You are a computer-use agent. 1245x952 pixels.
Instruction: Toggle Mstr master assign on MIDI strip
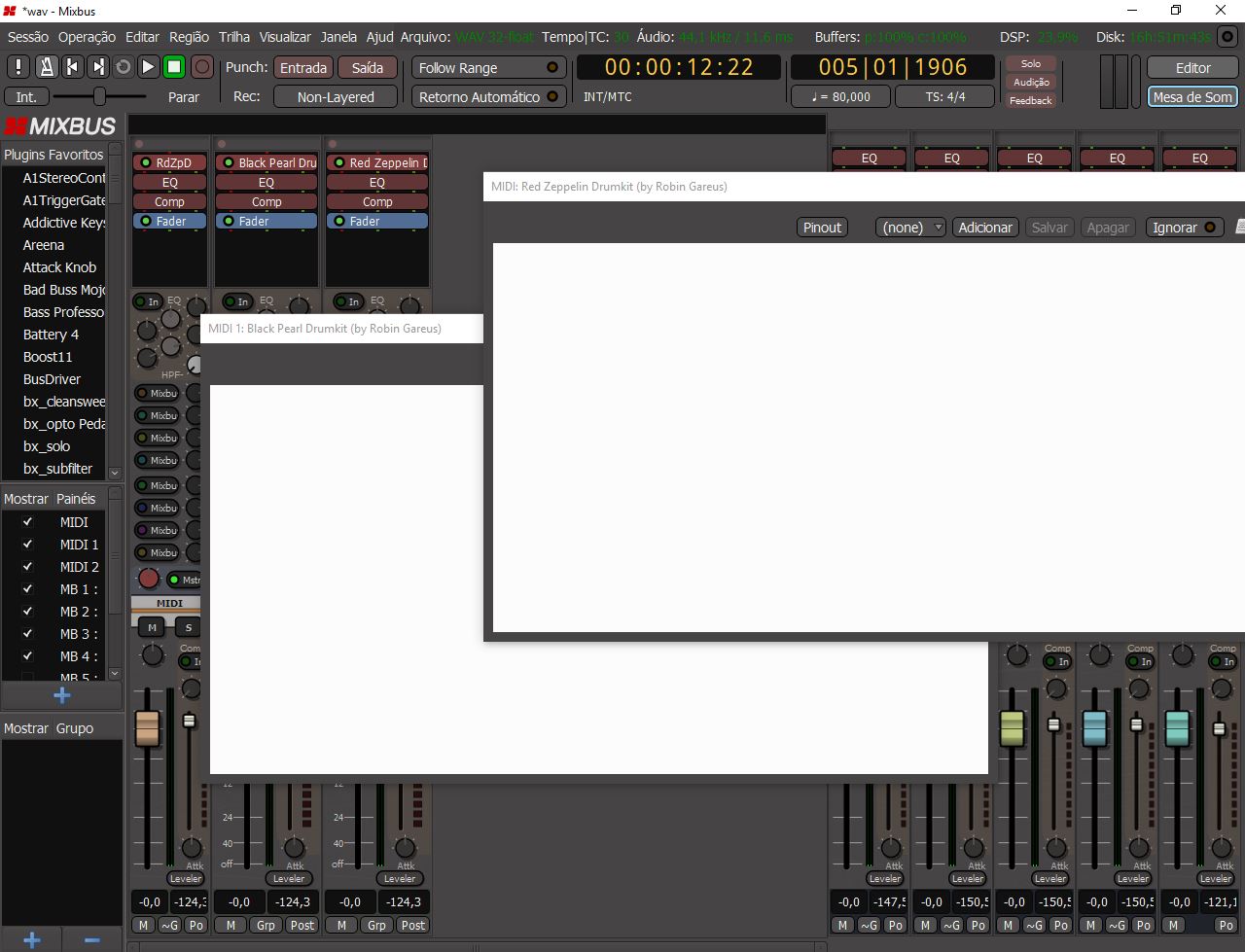(185, 580)
